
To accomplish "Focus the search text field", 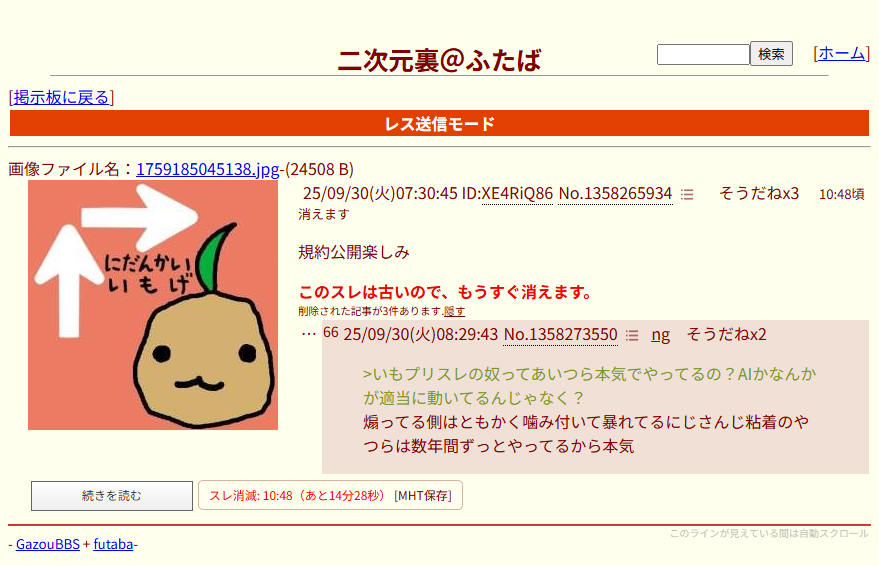I will tap(703, 54).
